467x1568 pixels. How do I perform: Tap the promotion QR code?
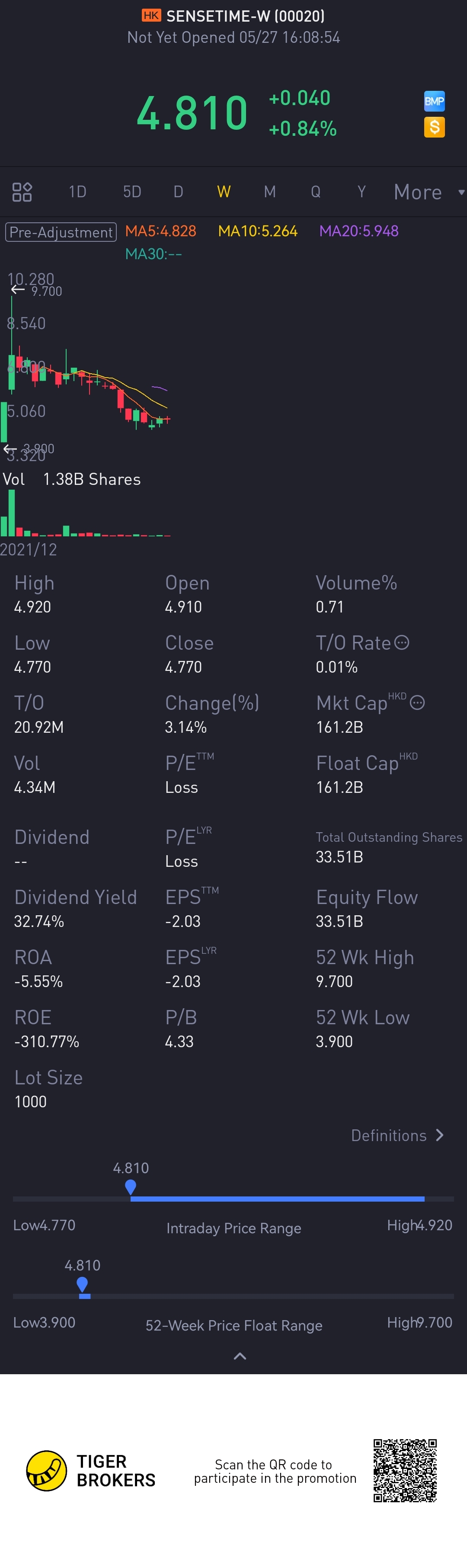(405, 1471)
